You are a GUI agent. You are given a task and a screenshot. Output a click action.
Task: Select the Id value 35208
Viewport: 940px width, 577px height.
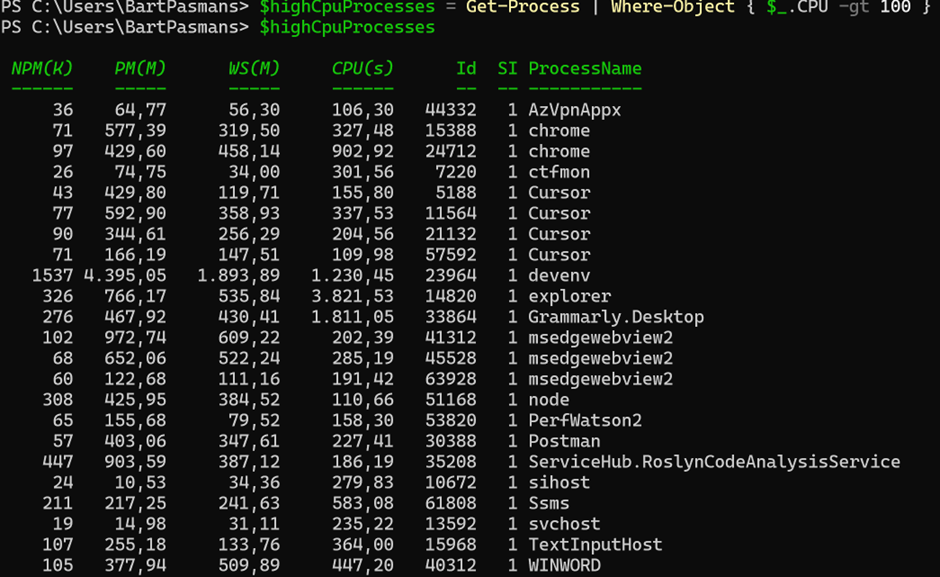pyautogui.click(x=451, y=462)
